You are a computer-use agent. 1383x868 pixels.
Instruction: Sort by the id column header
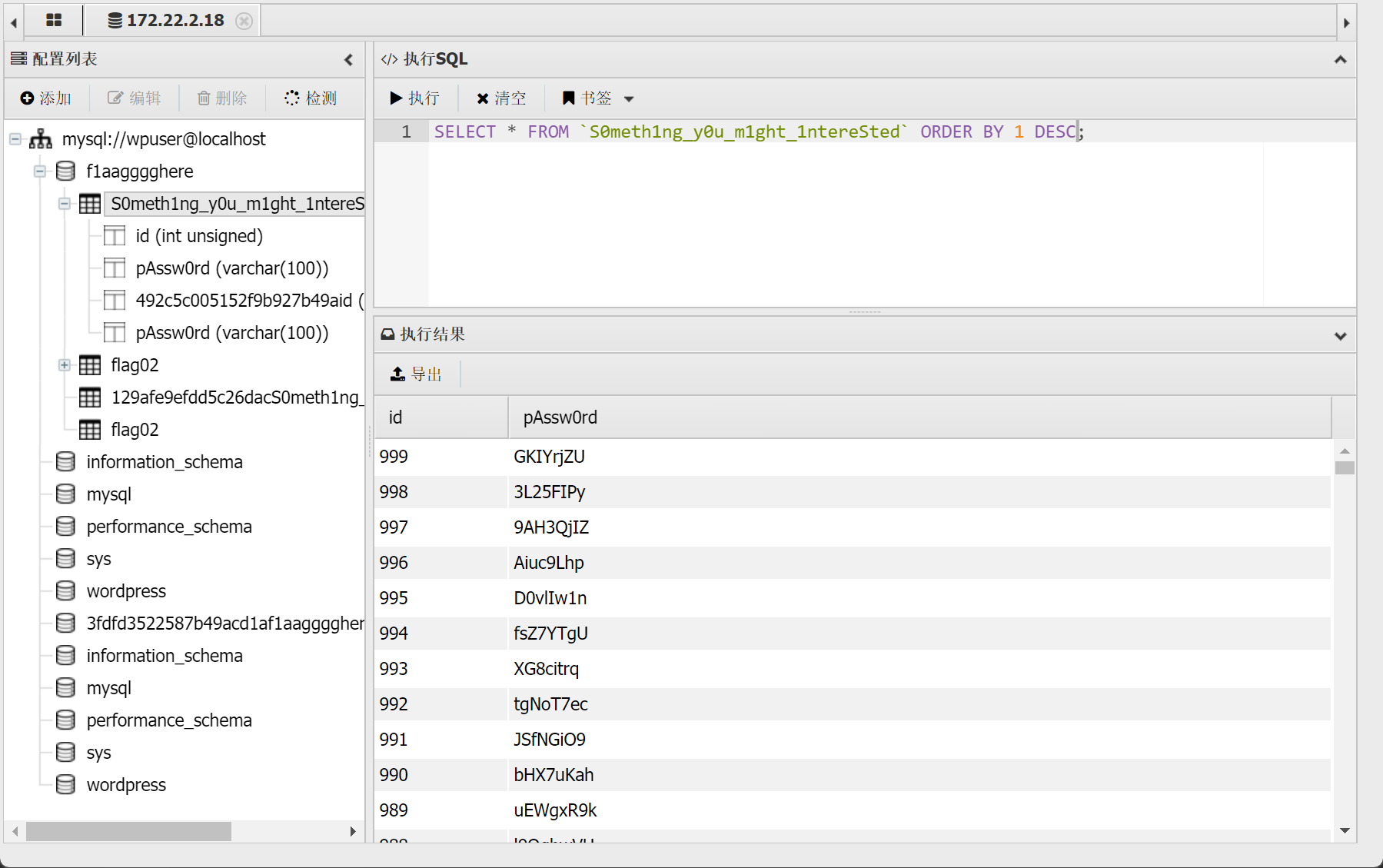(x=441, y=417)
